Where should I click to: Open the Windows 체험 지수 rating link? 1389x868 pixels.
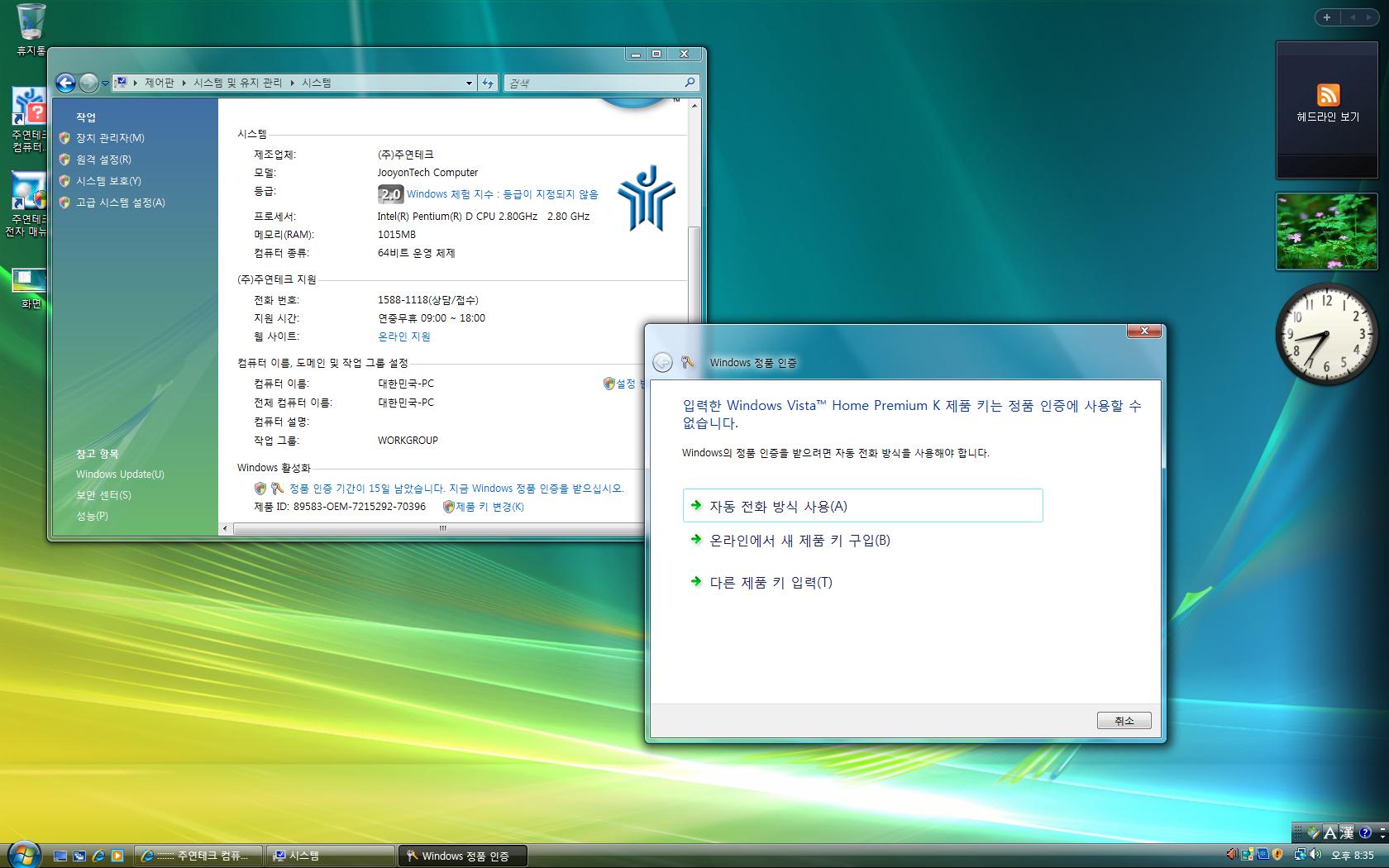(x=503, y=194)
